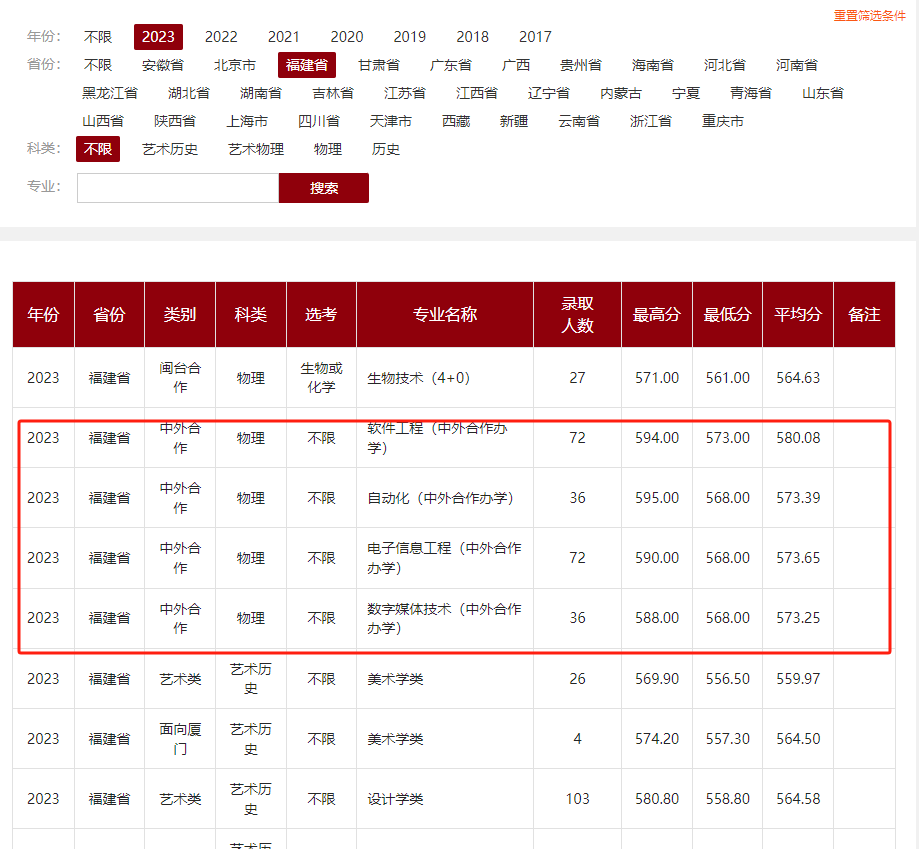Select year 2022 filter
The width and height of the screenshot is (919, 849).
221,37
